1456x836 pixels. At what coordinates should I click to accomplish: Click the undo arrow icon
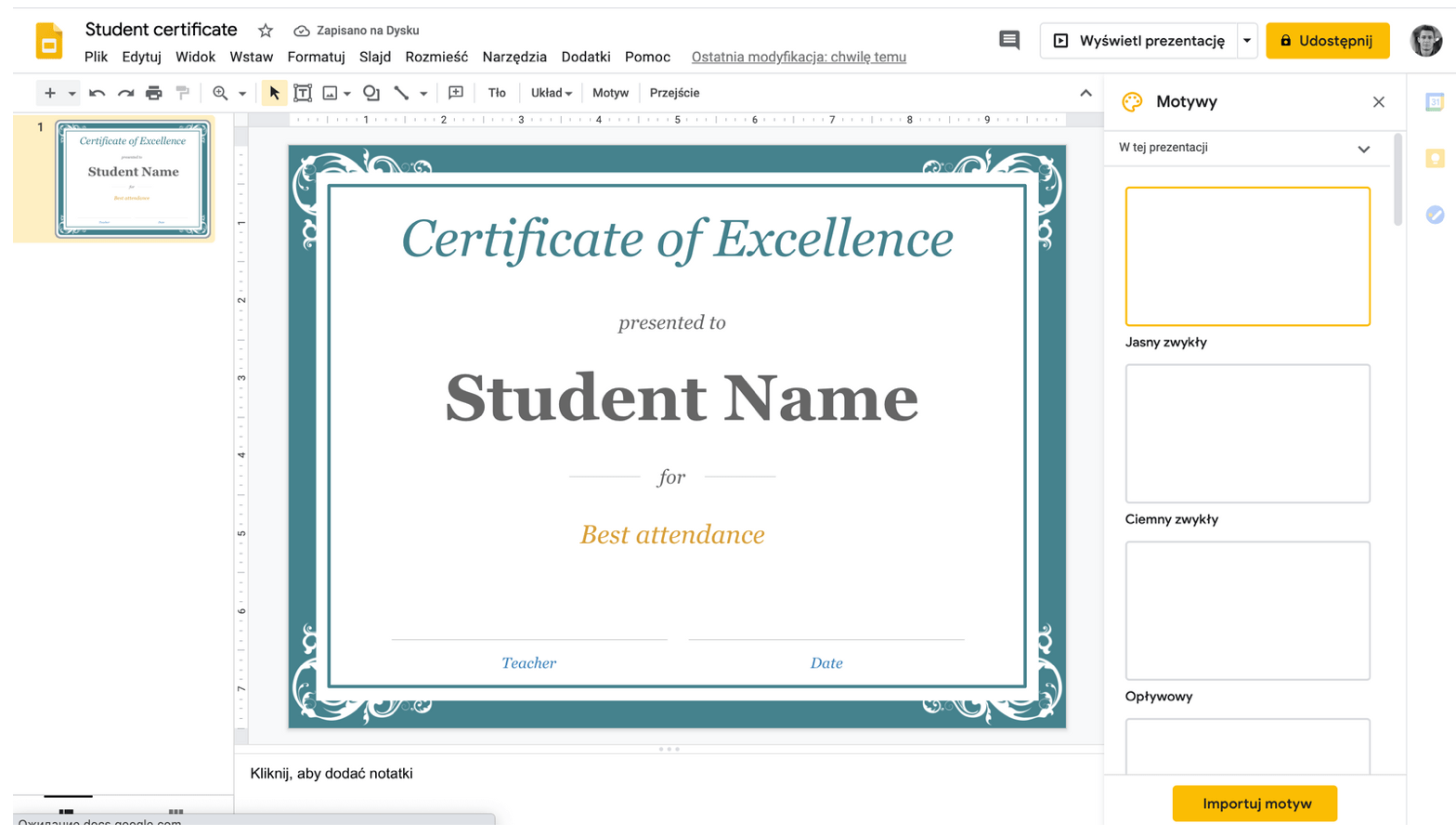click(x=97, y=93)
